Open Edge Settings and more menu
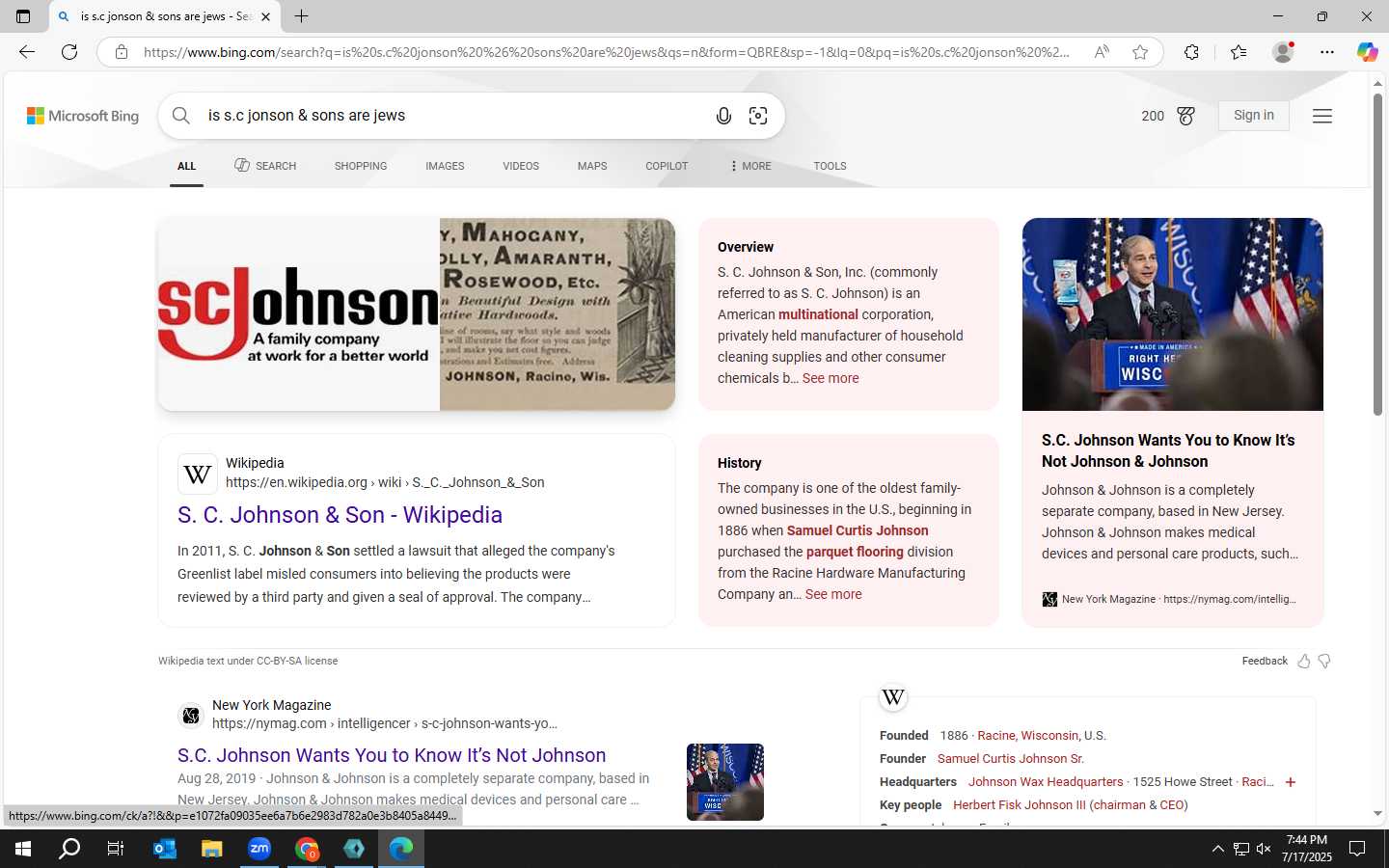 1327,52
